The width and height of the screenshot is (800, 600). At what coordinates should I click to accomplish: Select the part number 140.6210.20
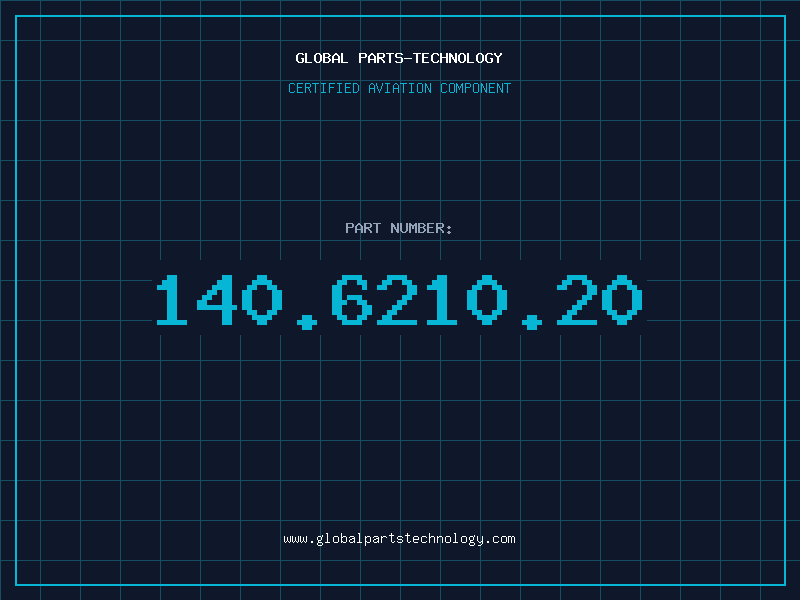click(399, 301)
